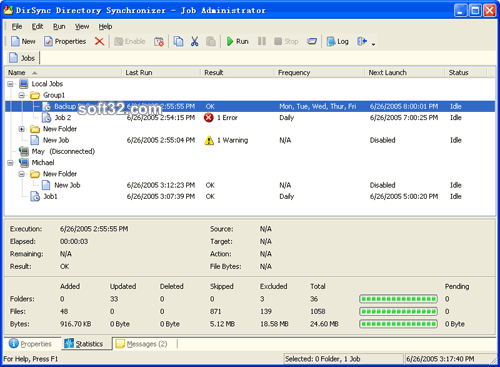500x367 pixels.
Task: Select the May (Disconnected) tree item
Action: point(63,151)
